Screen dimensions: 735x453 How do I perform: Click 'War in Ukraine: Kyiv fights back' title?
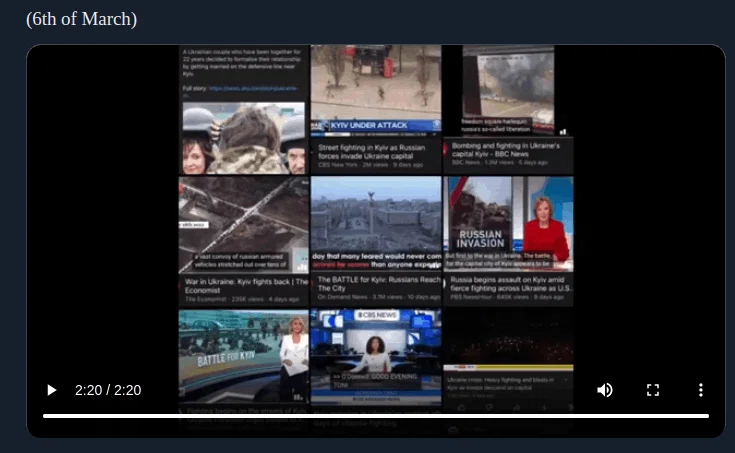(x=246, y=286)
